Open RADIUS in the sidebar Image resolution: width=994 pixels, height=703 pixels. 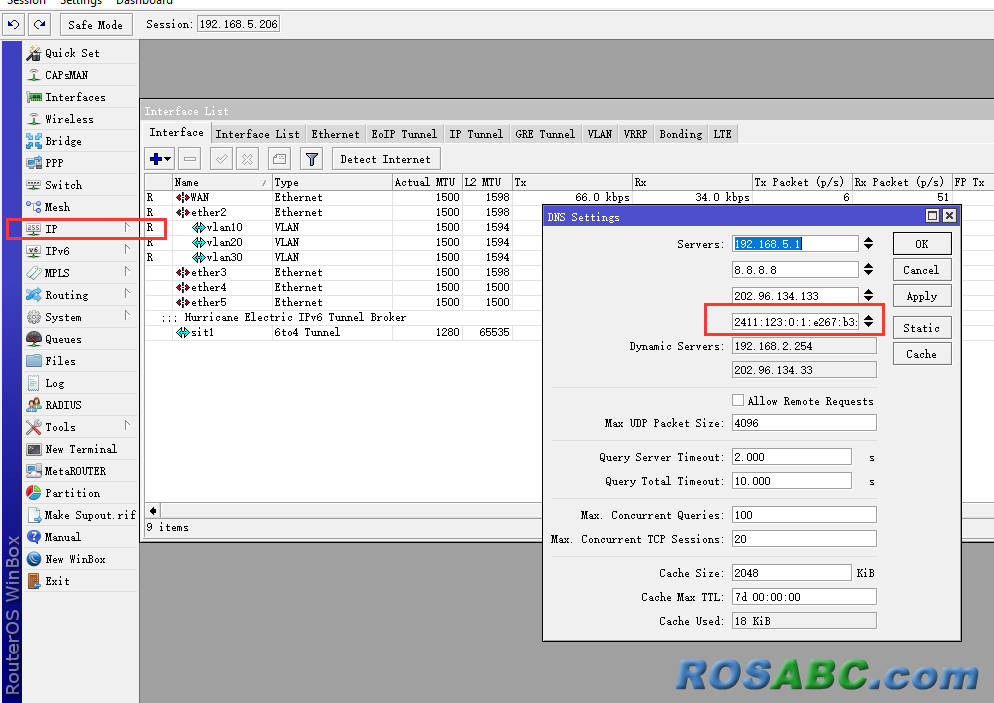(81, 405)
